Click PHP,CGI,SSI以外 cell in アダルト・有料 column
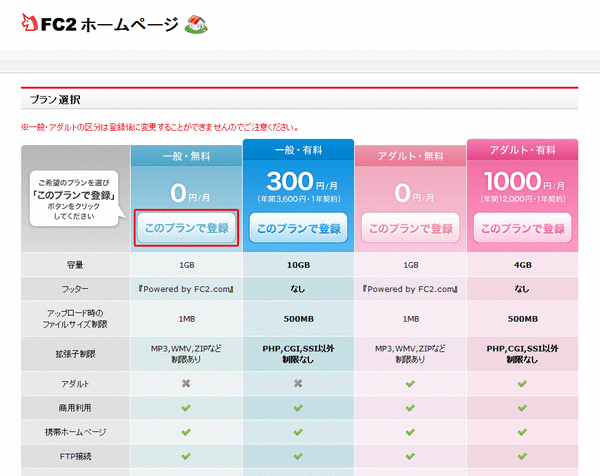 [522, 354]
